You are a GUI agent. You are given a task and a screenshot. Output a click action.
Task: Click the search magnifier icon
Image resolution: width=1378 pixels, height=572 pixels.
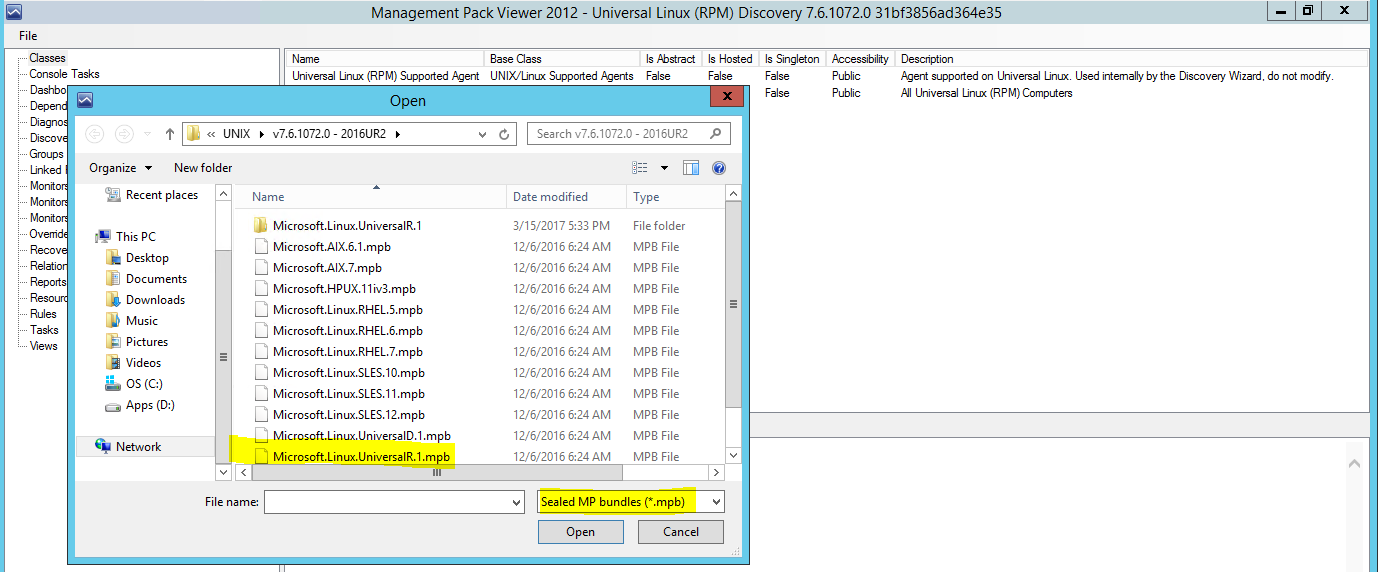(x=715, y=134)
